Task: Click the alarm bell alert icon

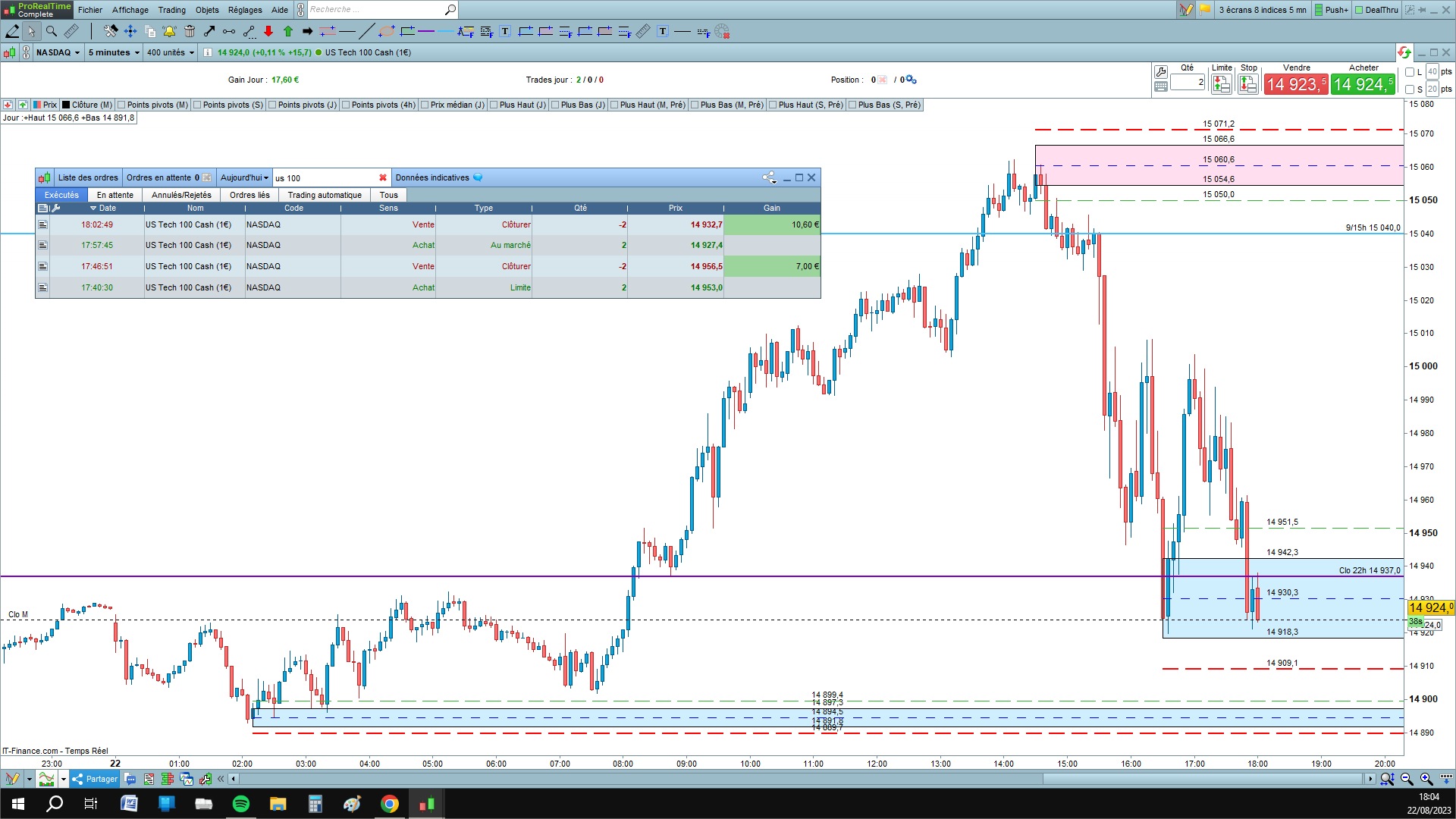Action: (x=169, y=31)
